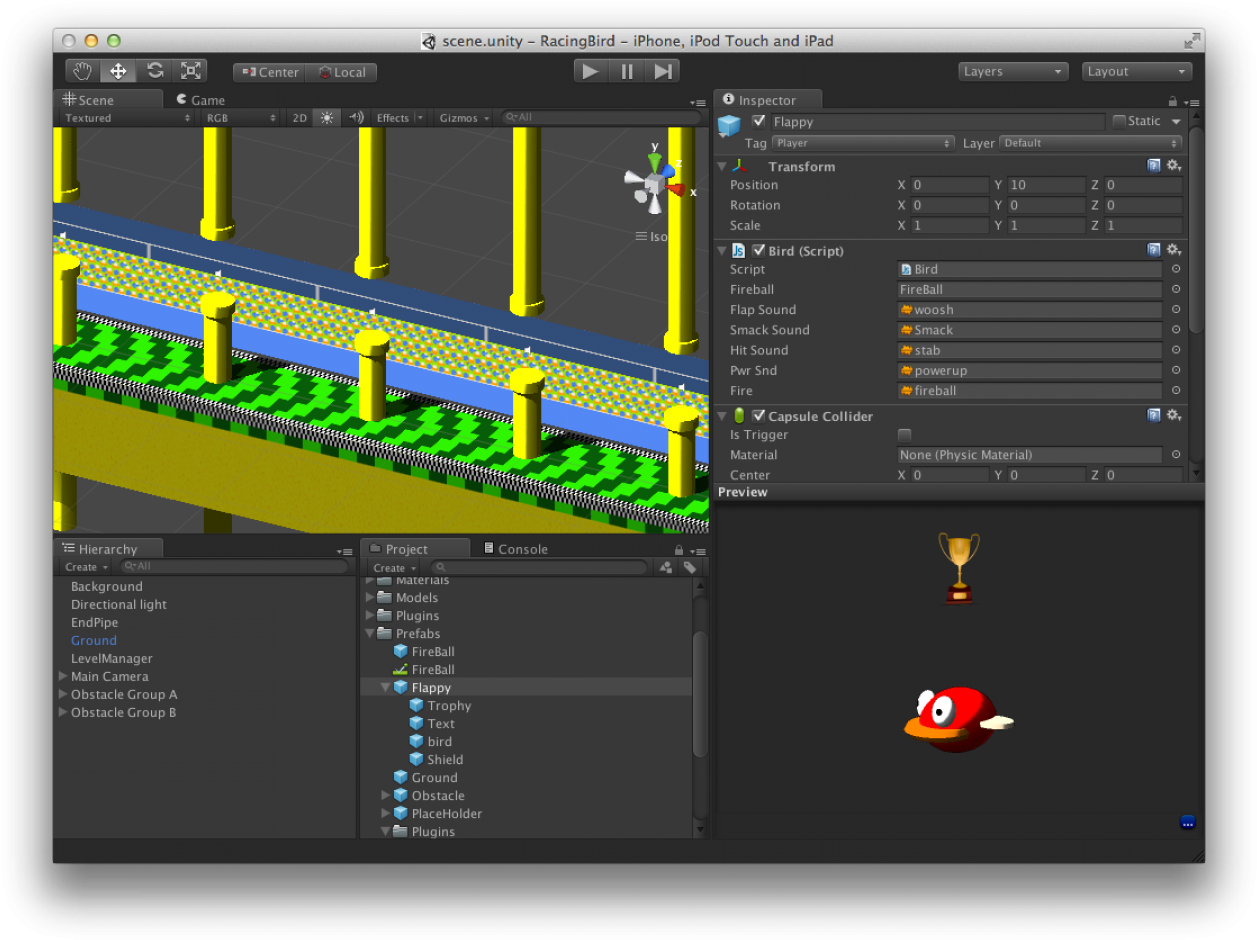1257x940 pixels.
Task: Click the scene orientation gizmo cube
Action: [654, 186]
